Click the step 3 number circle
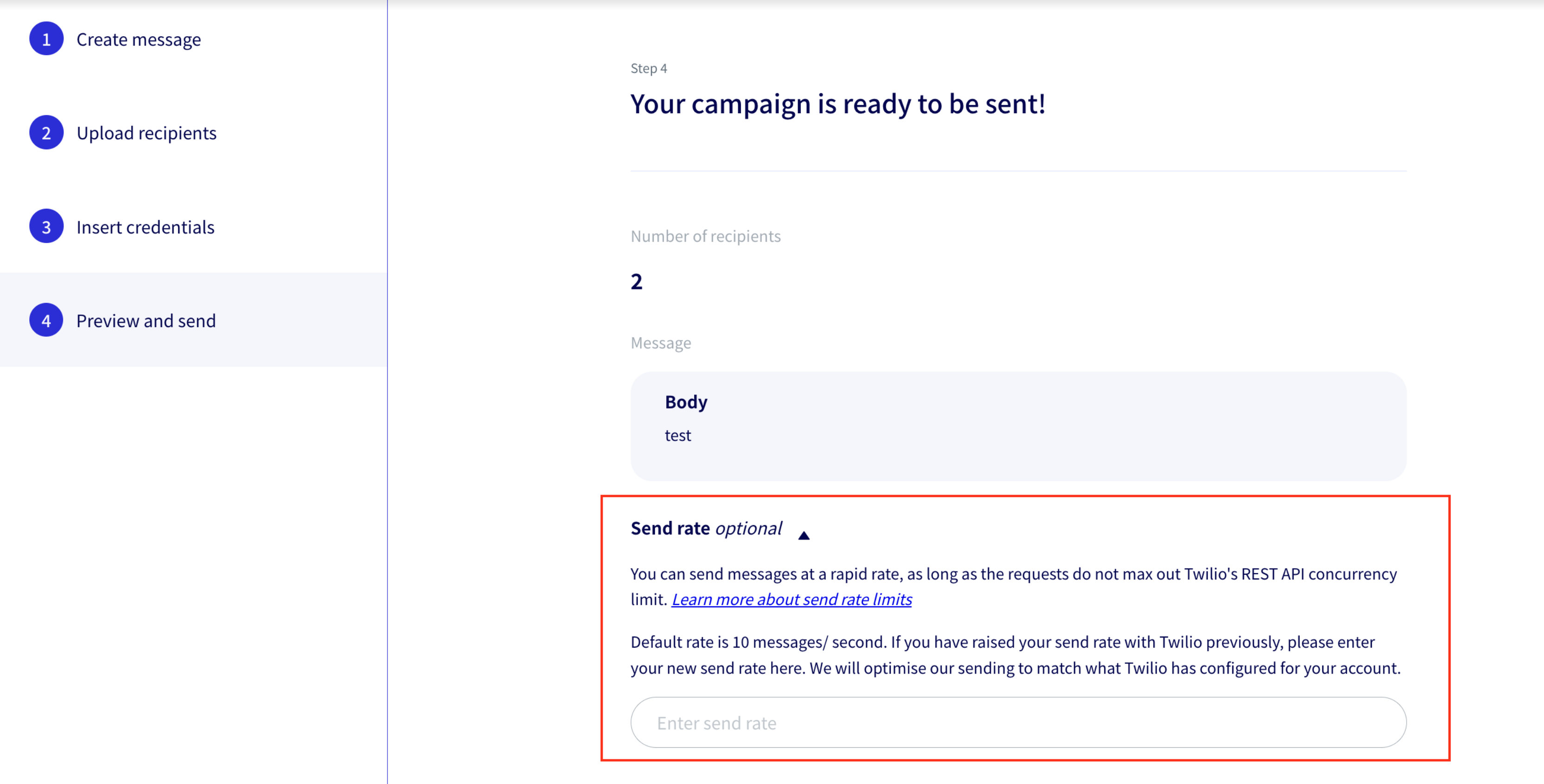 46,226
